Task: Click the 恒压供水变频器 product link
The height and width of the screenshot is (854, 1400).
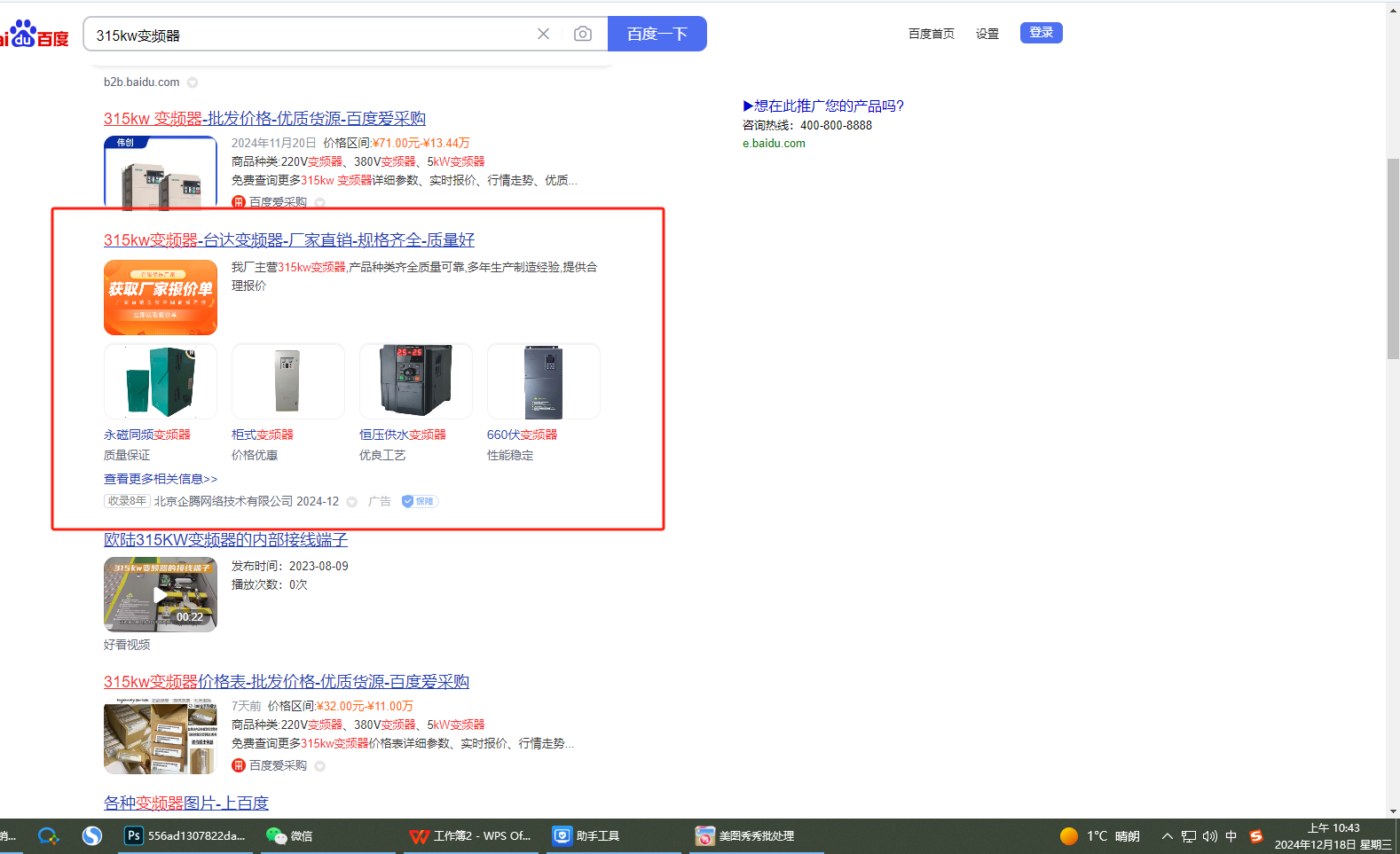Action: click(x=403, y=435)
